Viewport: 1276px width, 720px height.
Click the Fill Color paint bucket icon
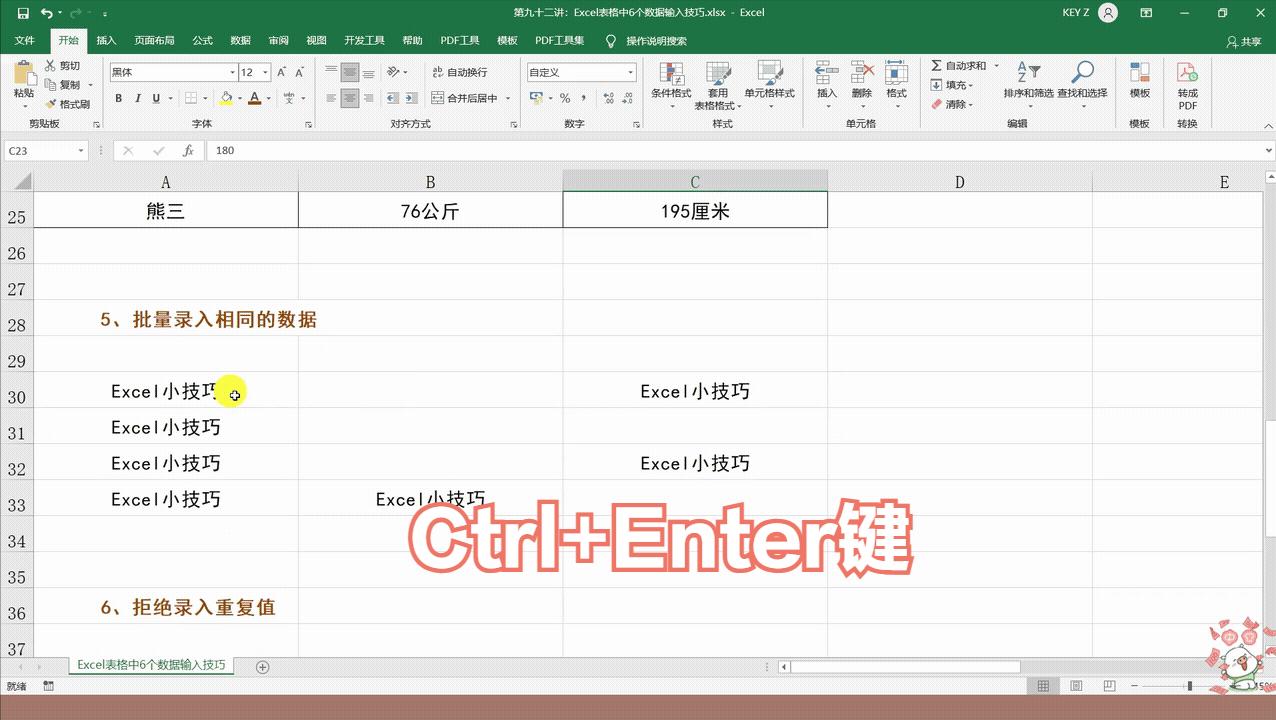tap(226, 98)
